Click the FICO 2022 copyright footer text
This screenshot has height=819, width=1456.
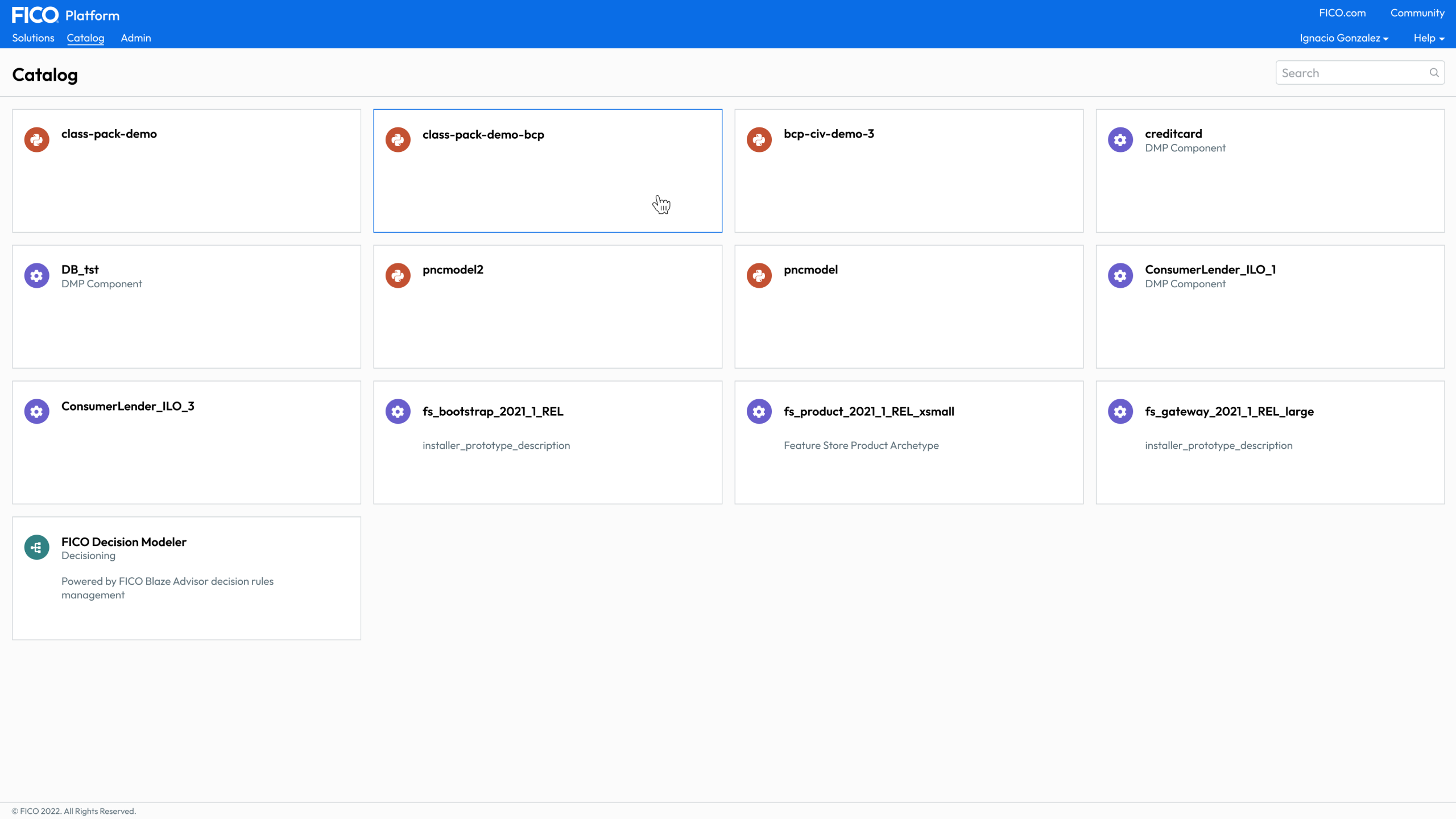point(74,811)
